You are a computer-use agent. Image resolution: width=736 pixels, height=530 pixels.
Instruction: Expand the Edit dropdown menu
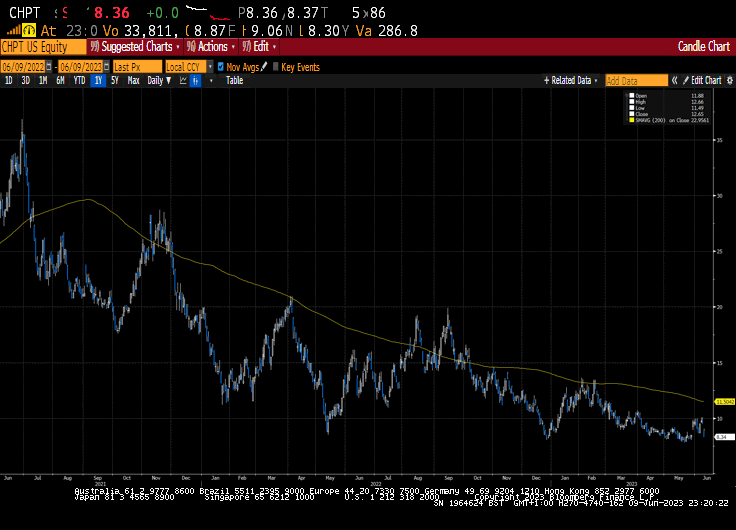[x=259, y=46]
